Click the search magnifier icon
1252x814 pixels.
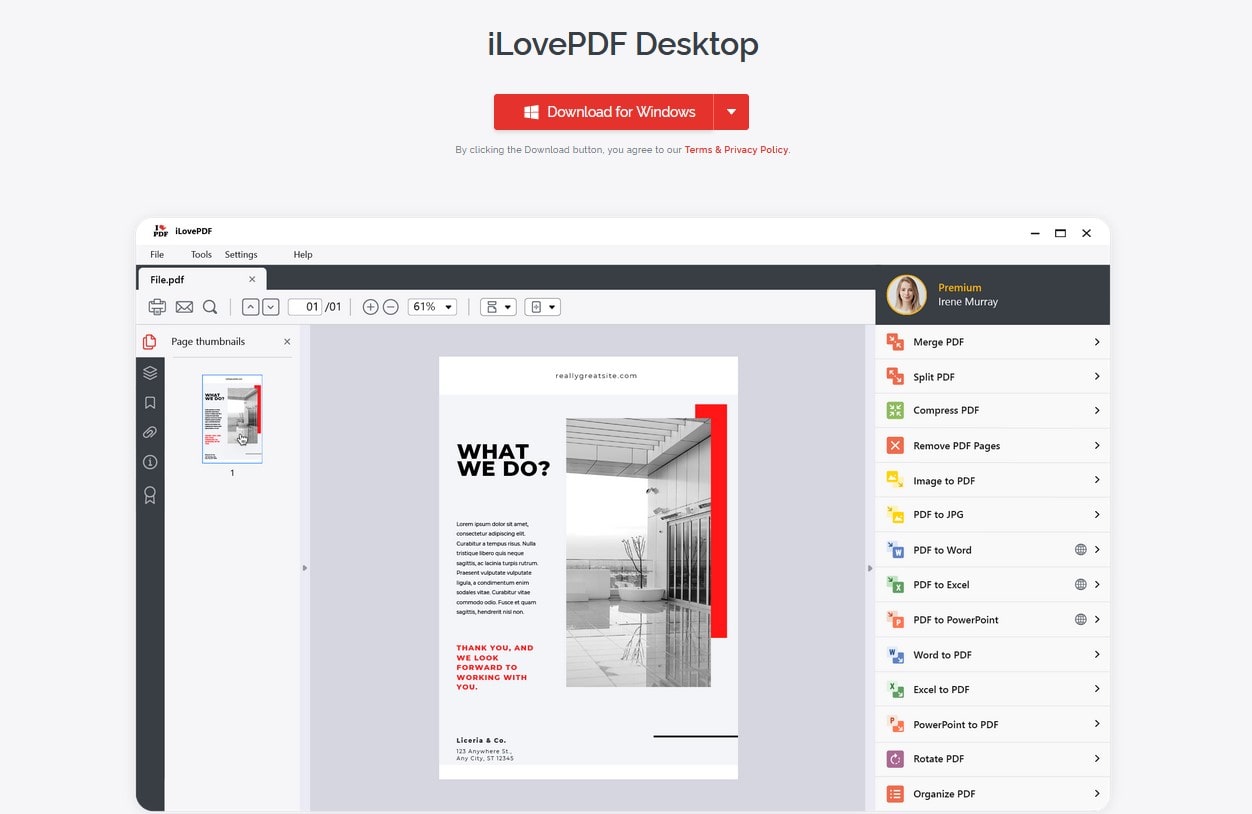(x=210, y=307)
